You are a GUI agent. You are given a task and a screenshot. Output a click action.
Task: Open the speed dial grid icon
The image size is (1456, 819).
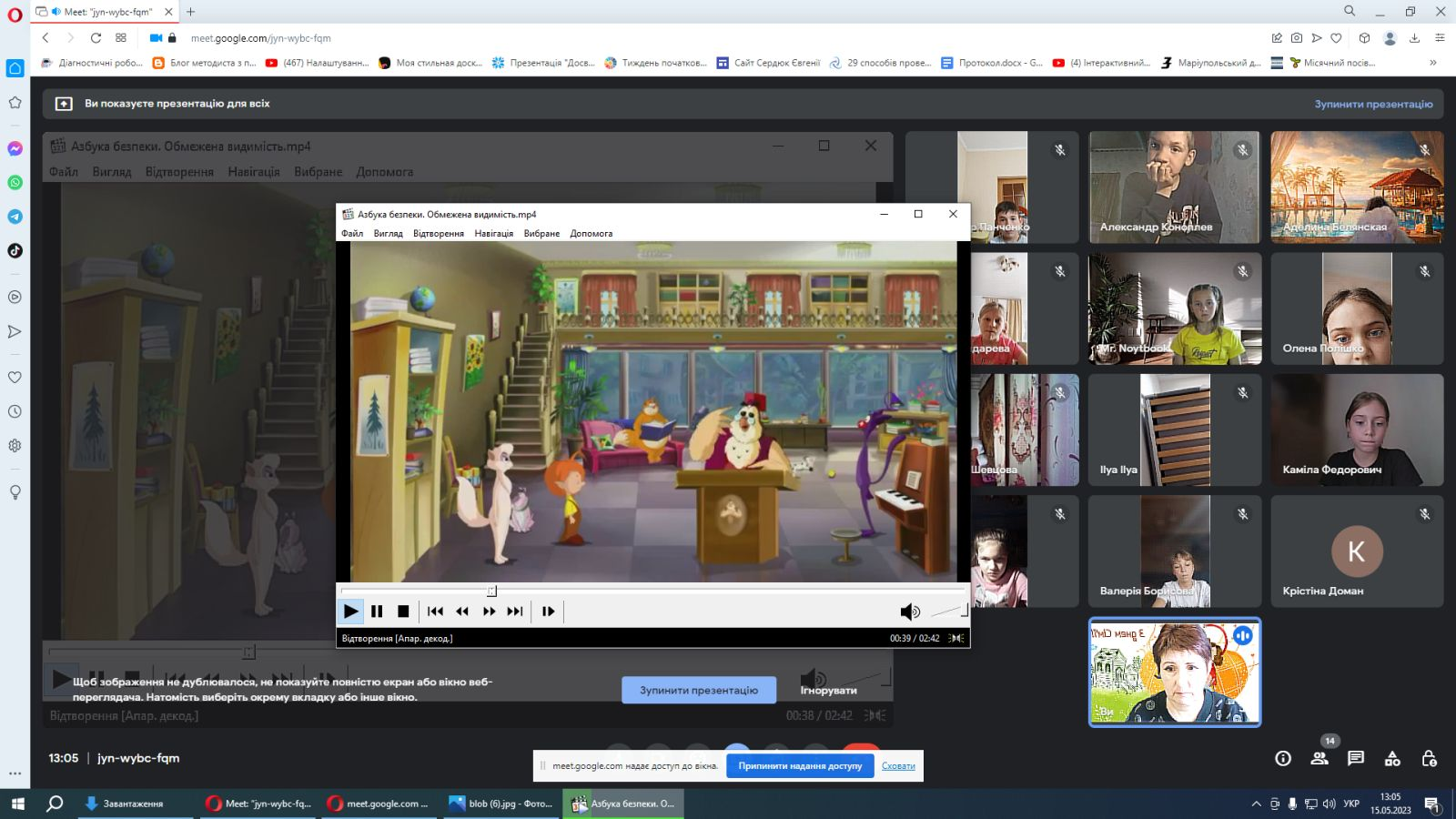[121, 38]
